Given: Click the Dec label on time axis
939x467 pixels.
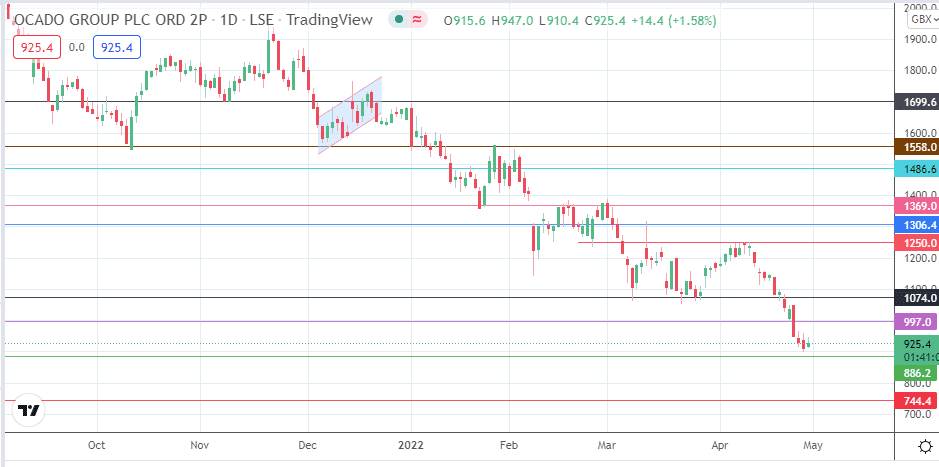Looking at the screenshot, I should (308, 445).
